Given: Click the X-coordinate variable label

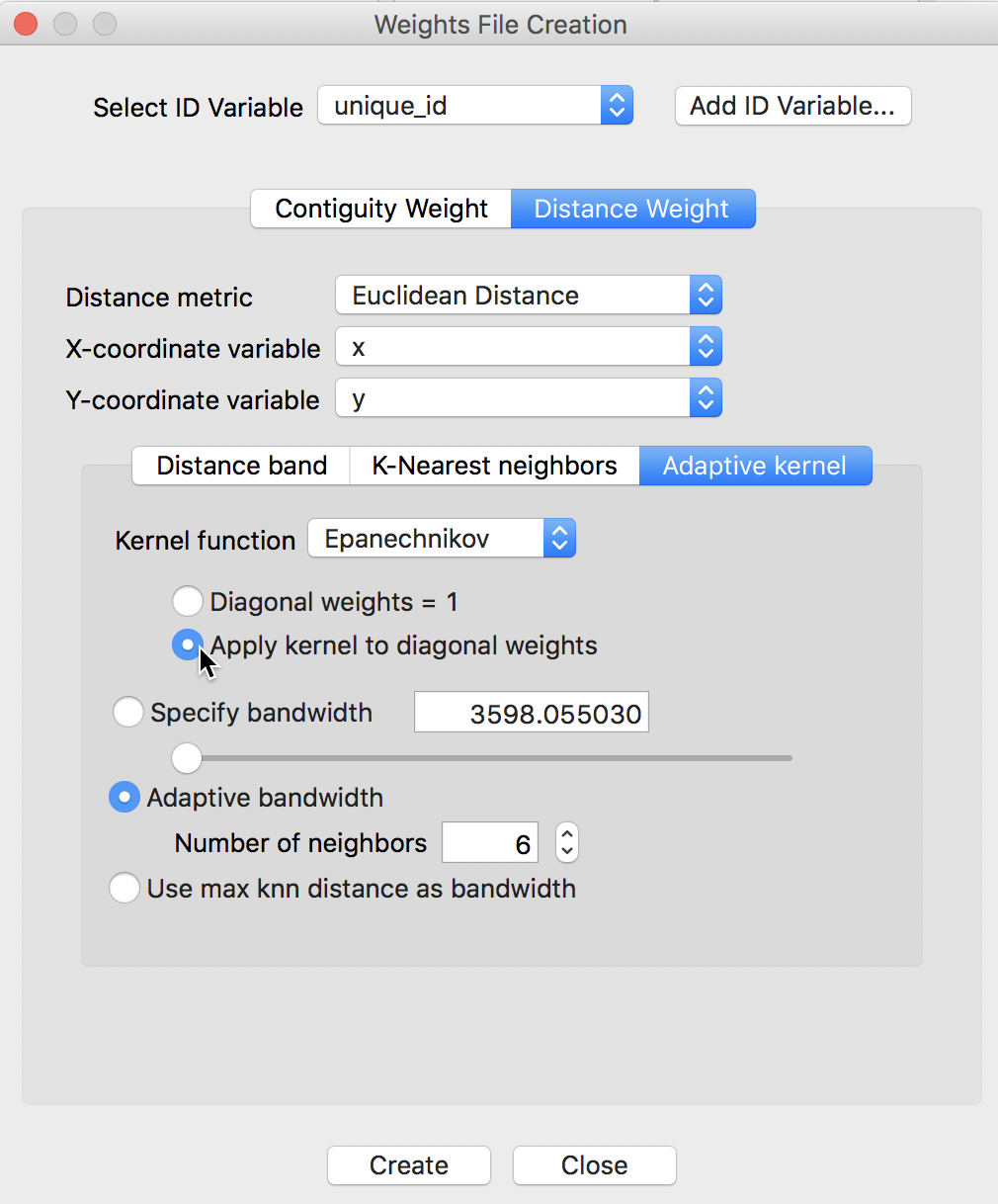Looking at the screenshot, I should (x=193, y=349).
